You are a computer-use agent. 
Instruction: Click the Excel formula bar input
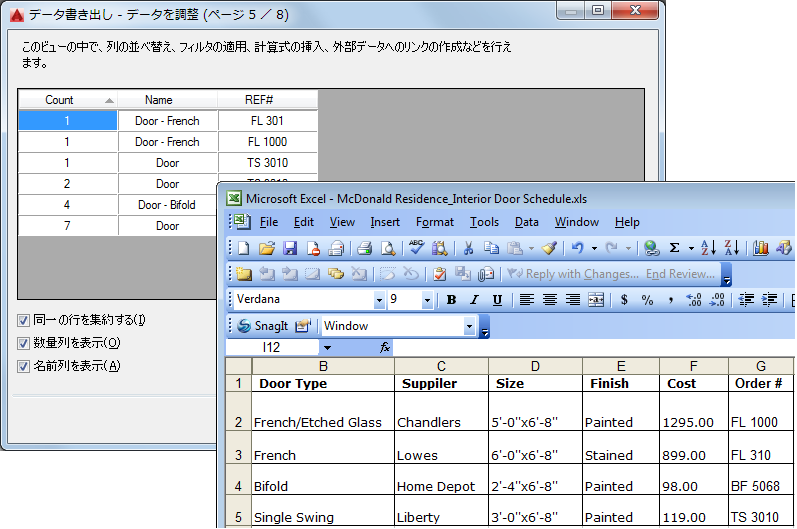[x=594, y=347]
